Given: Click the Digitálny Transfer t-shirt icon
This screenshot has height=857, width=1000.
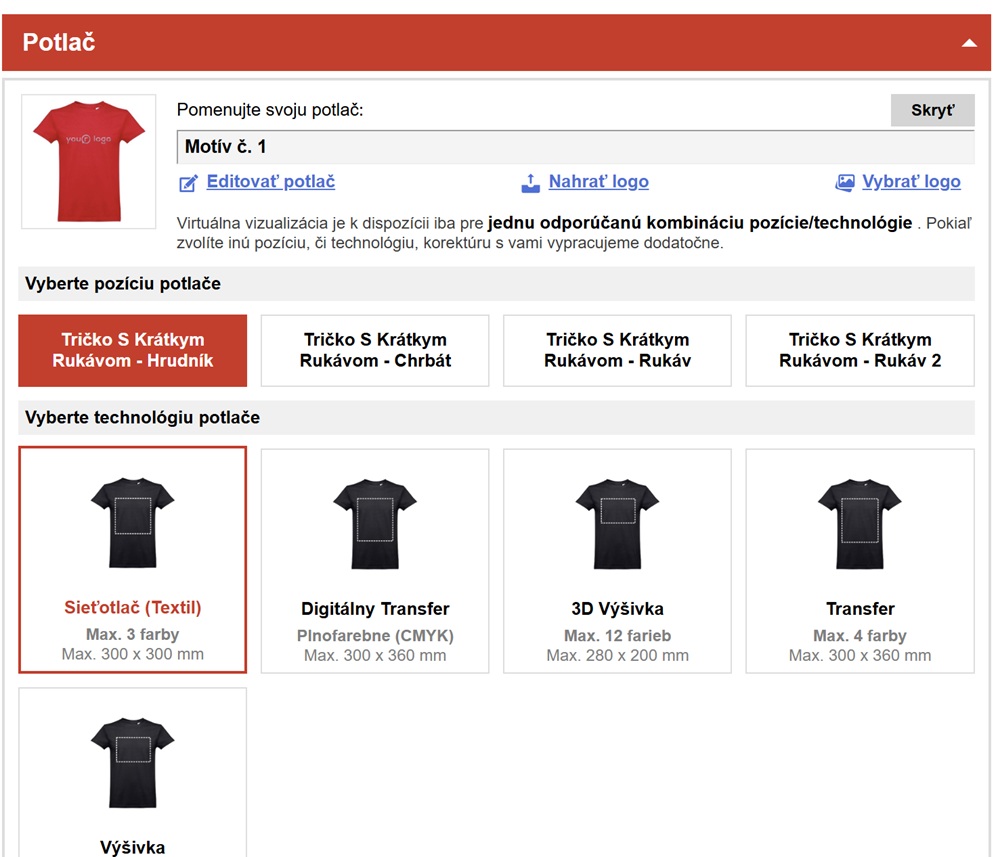Looking at the screenshot, I should coord(375,524).
